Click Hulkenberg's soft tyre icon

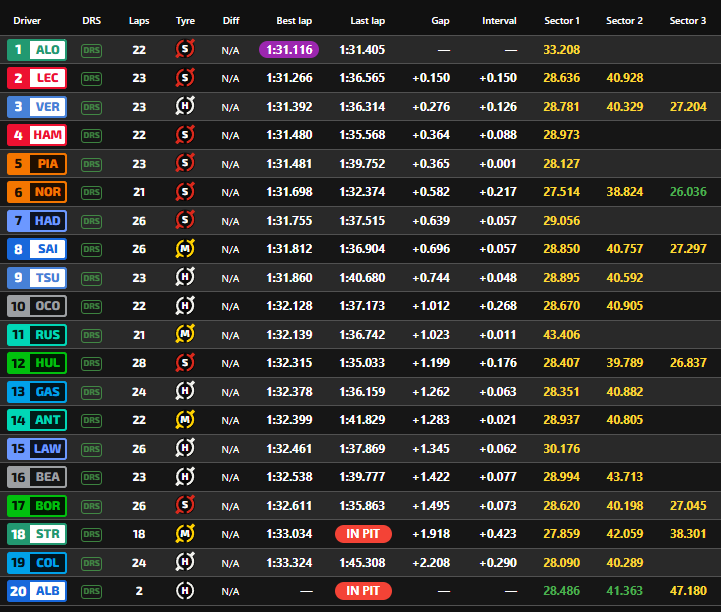(185, 362)
